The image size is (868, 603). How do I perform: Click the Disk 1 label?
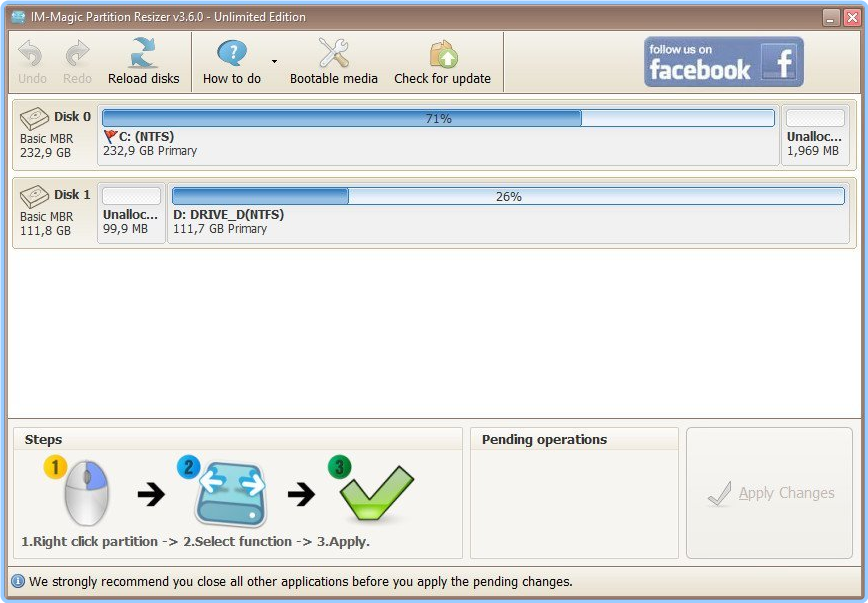click(72, 195)
